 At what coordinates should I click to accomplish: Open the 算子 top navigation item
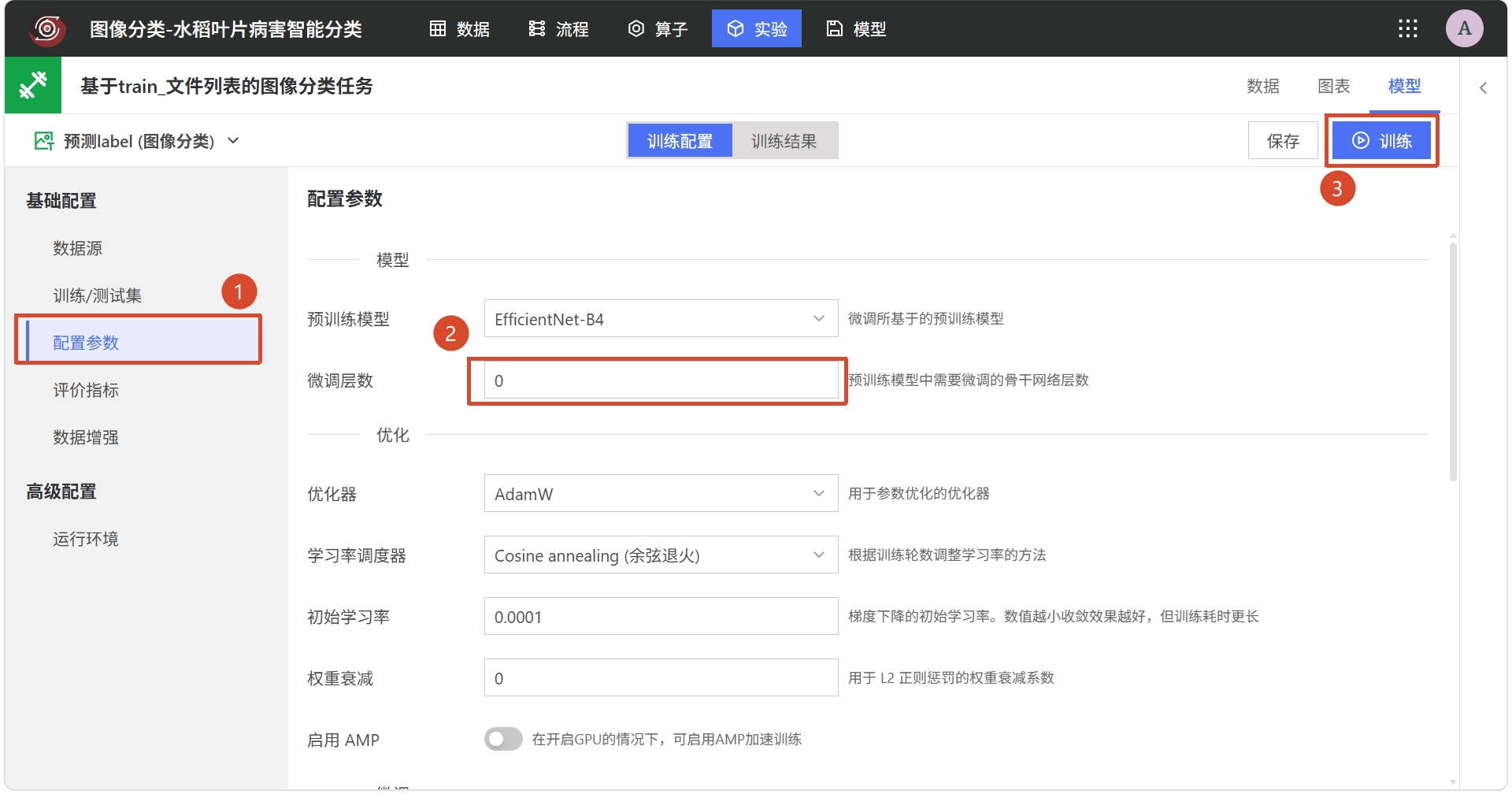pos(658,29)
